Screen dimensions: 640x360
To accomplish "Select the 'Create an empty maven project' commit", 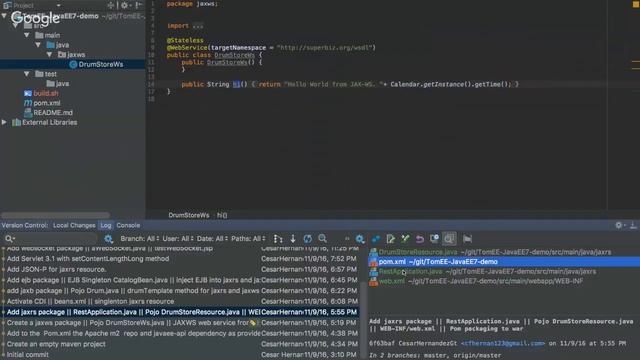I will (x=180, y=344).
